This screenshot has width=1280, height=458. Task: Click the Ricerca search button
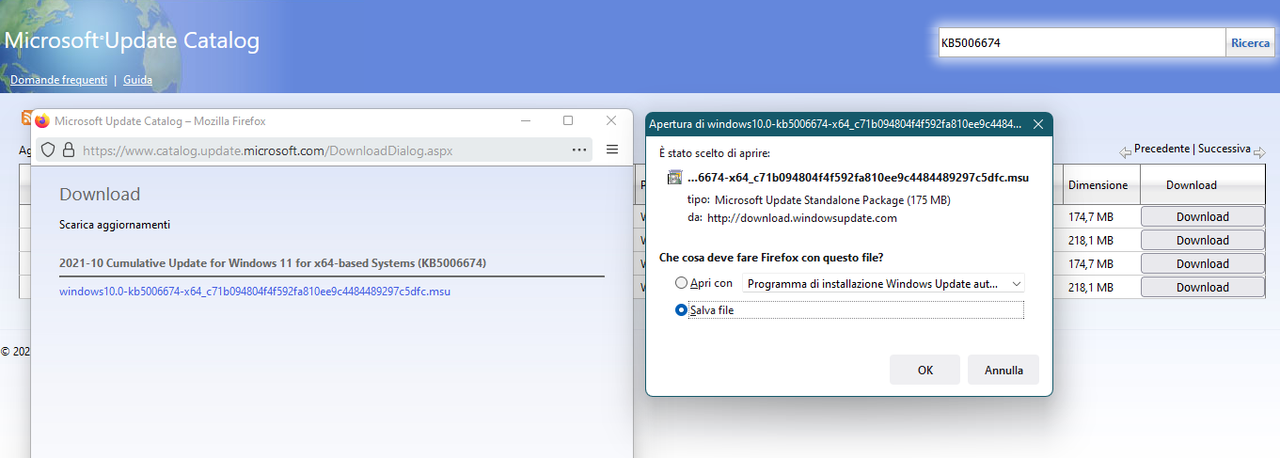pos(1250,43)
